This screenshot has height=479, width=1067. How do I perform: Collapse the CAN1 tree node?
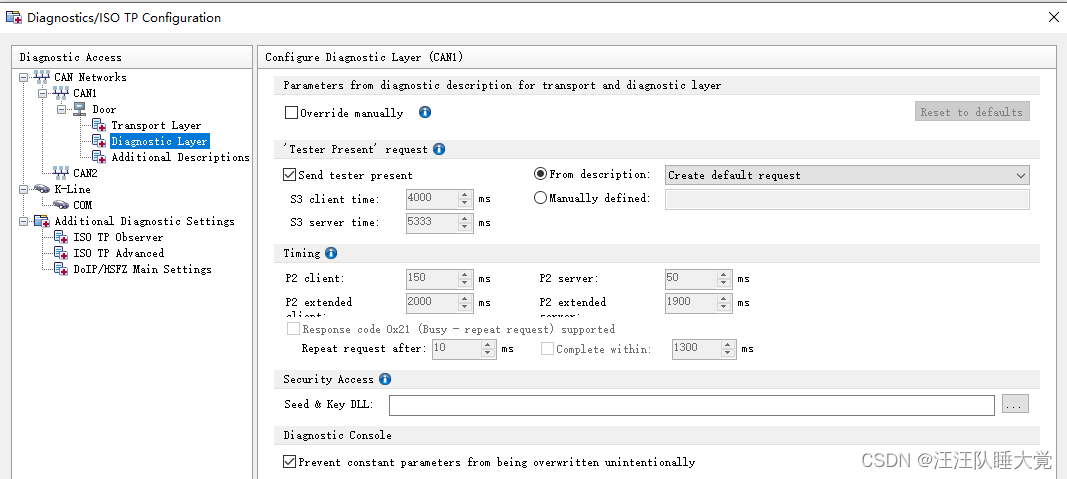point(43,93)
